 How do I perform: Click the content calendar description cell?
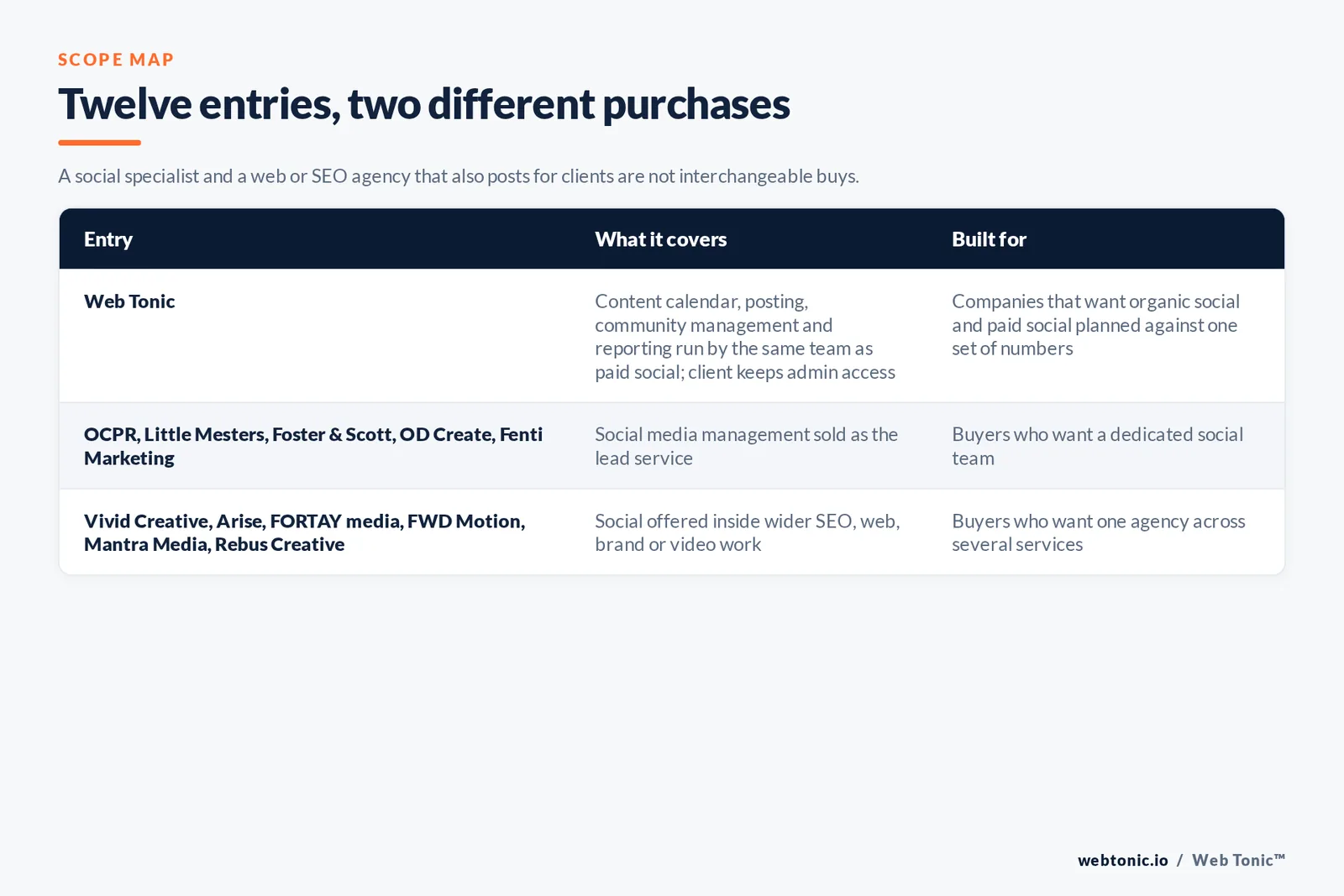coord(745,337)
